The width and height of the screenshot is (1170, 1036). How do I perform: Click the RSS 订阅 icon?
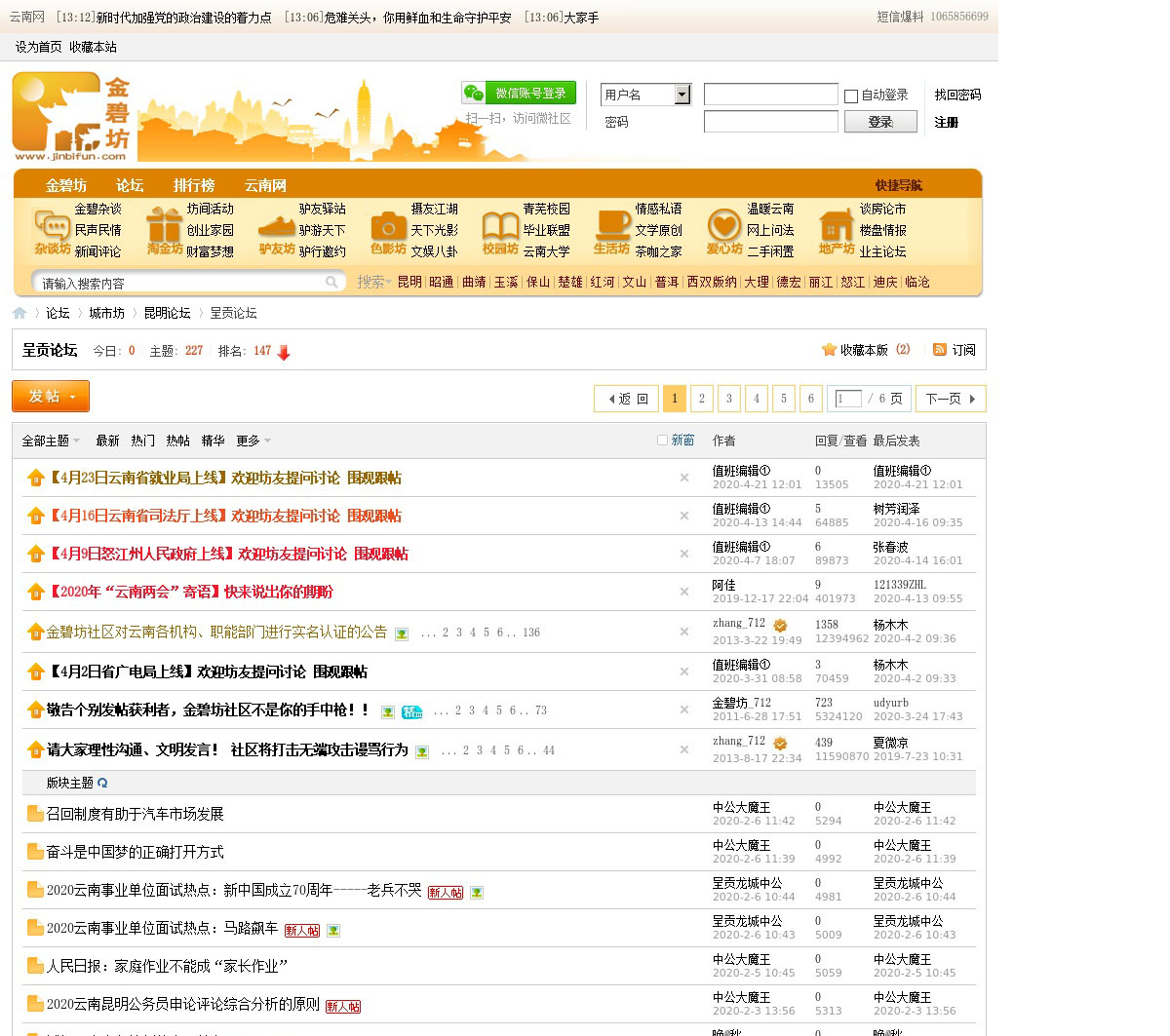click(x=940, y=350)
